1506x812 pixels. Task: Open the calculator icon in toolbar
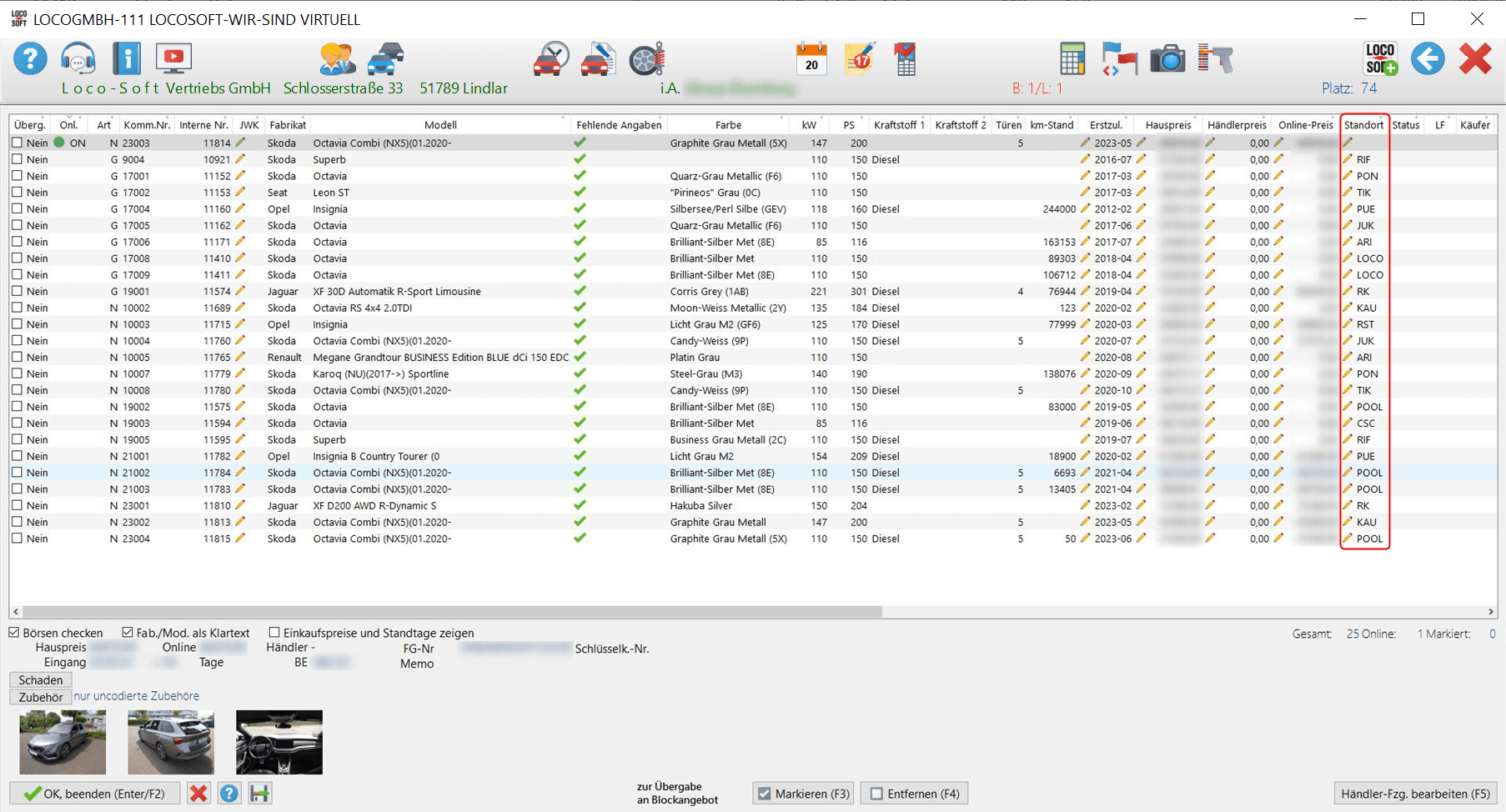click(x=1072, y=59)
